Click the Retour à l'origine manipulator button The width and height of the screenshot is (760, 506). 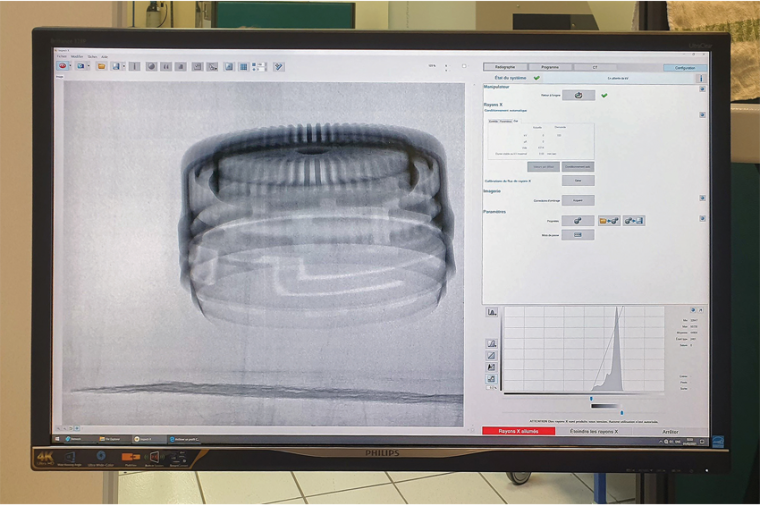(x=578, y=96)
